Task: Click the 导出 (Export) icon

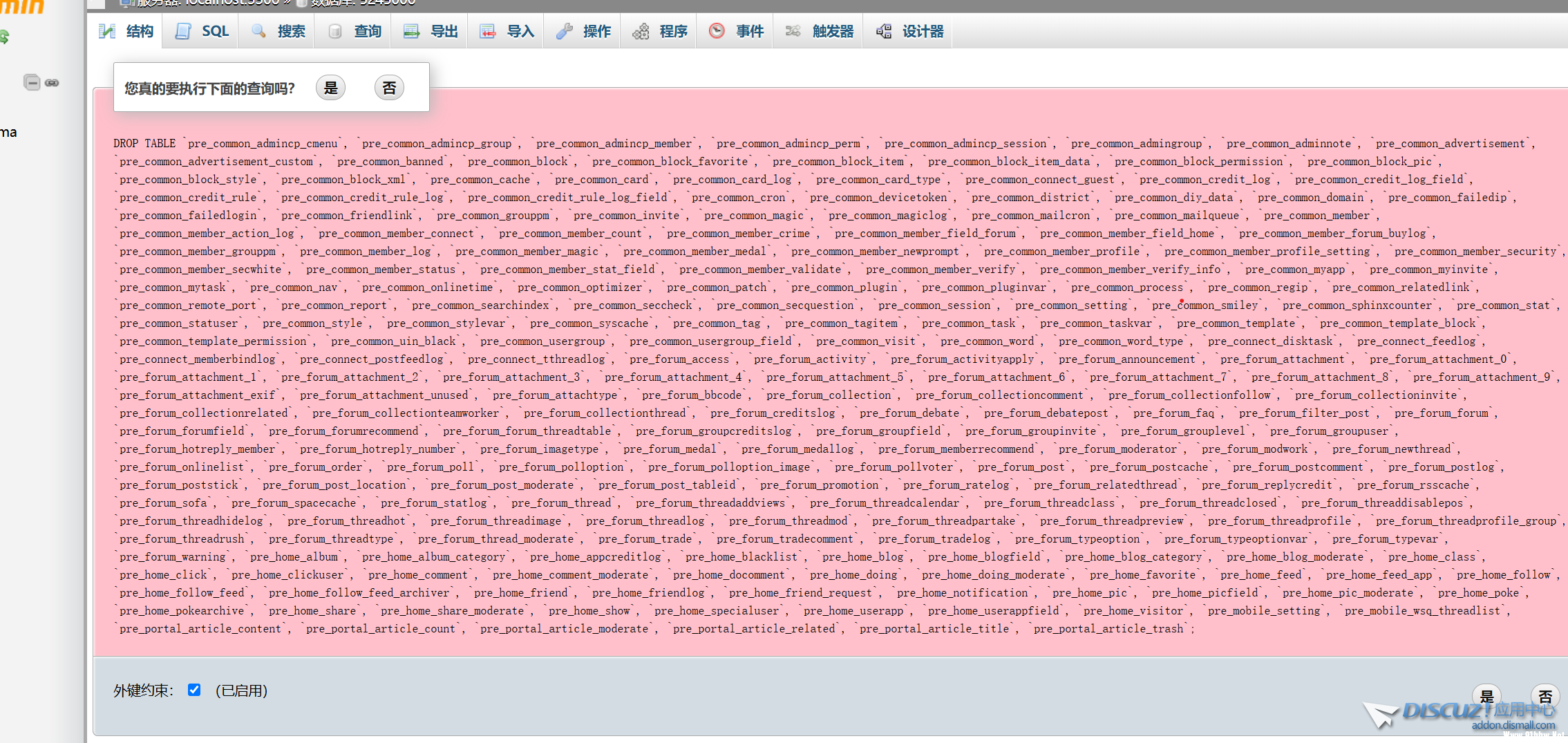Action: (x=411, y=31)
